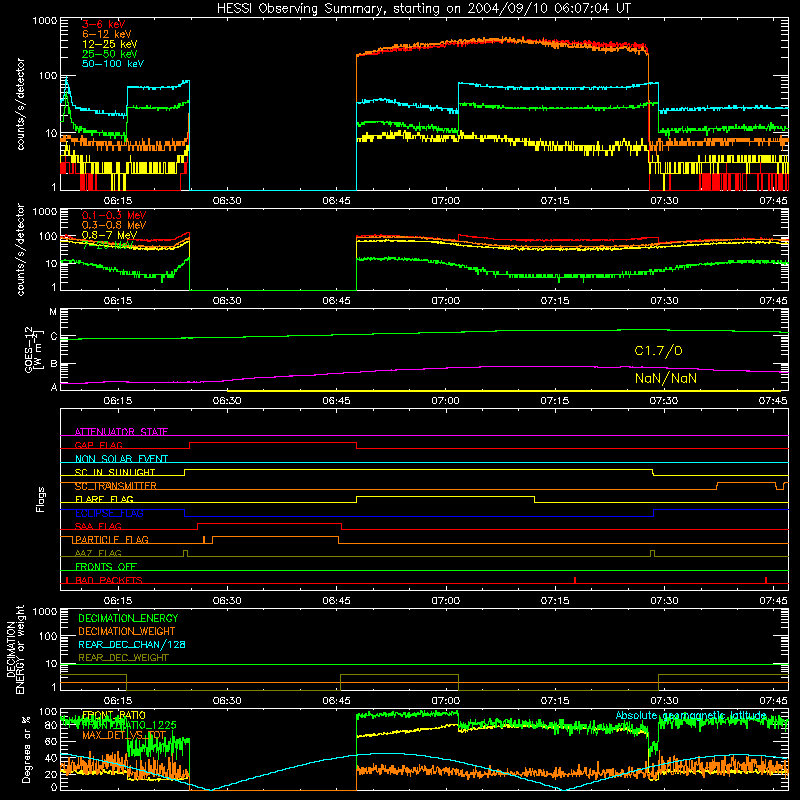Click the 07:00 tick label under the Flags panel
The image size is (800, 800).
445,601
